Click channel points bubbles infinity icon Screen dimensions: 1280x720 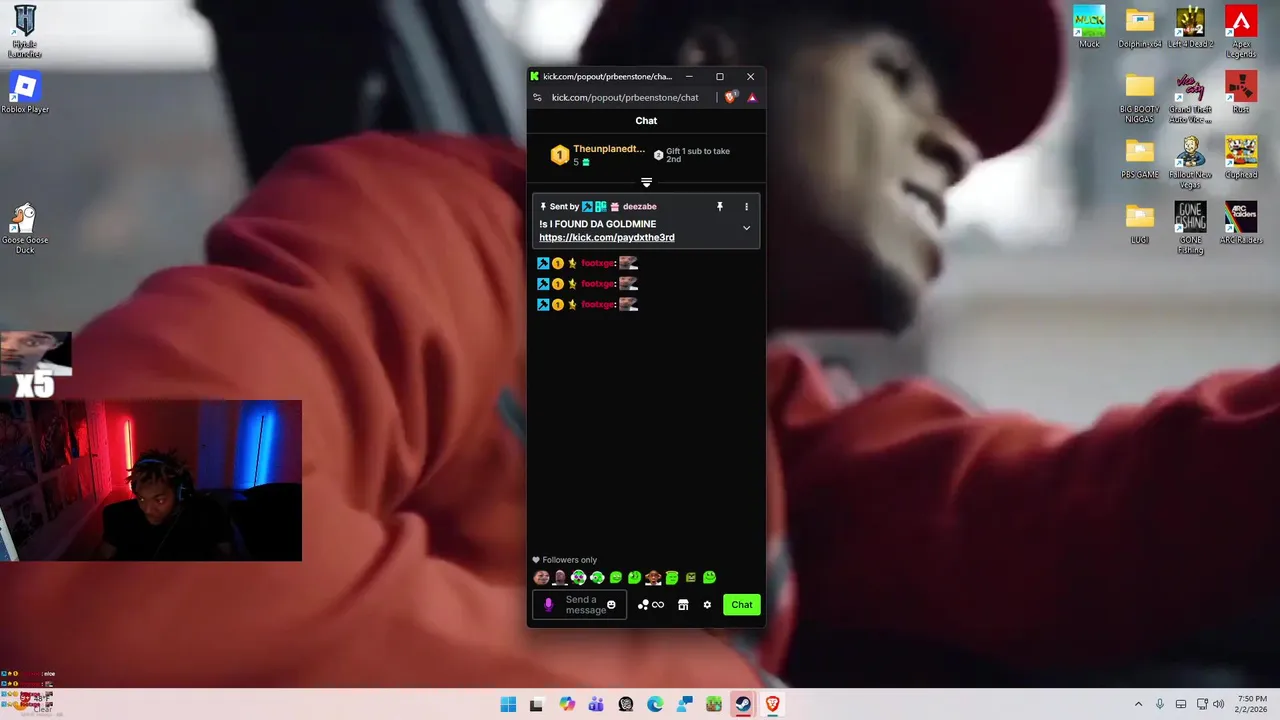651,605
